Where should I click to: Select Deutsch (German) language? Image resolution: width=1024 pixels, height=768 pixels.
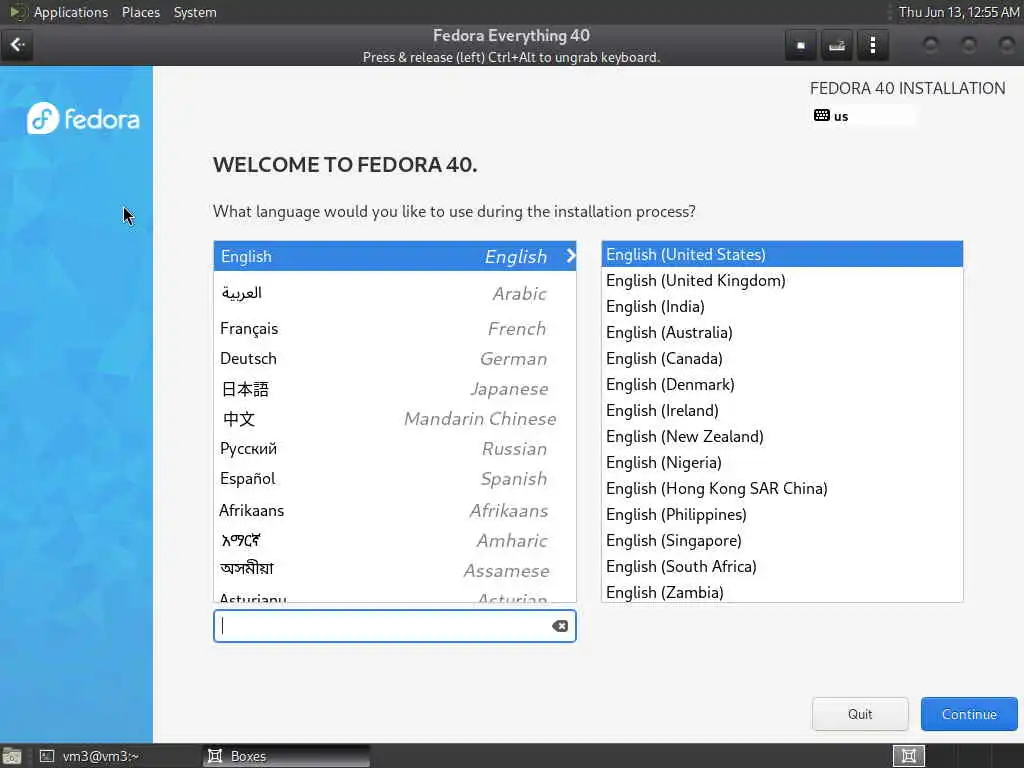(395, 359)
